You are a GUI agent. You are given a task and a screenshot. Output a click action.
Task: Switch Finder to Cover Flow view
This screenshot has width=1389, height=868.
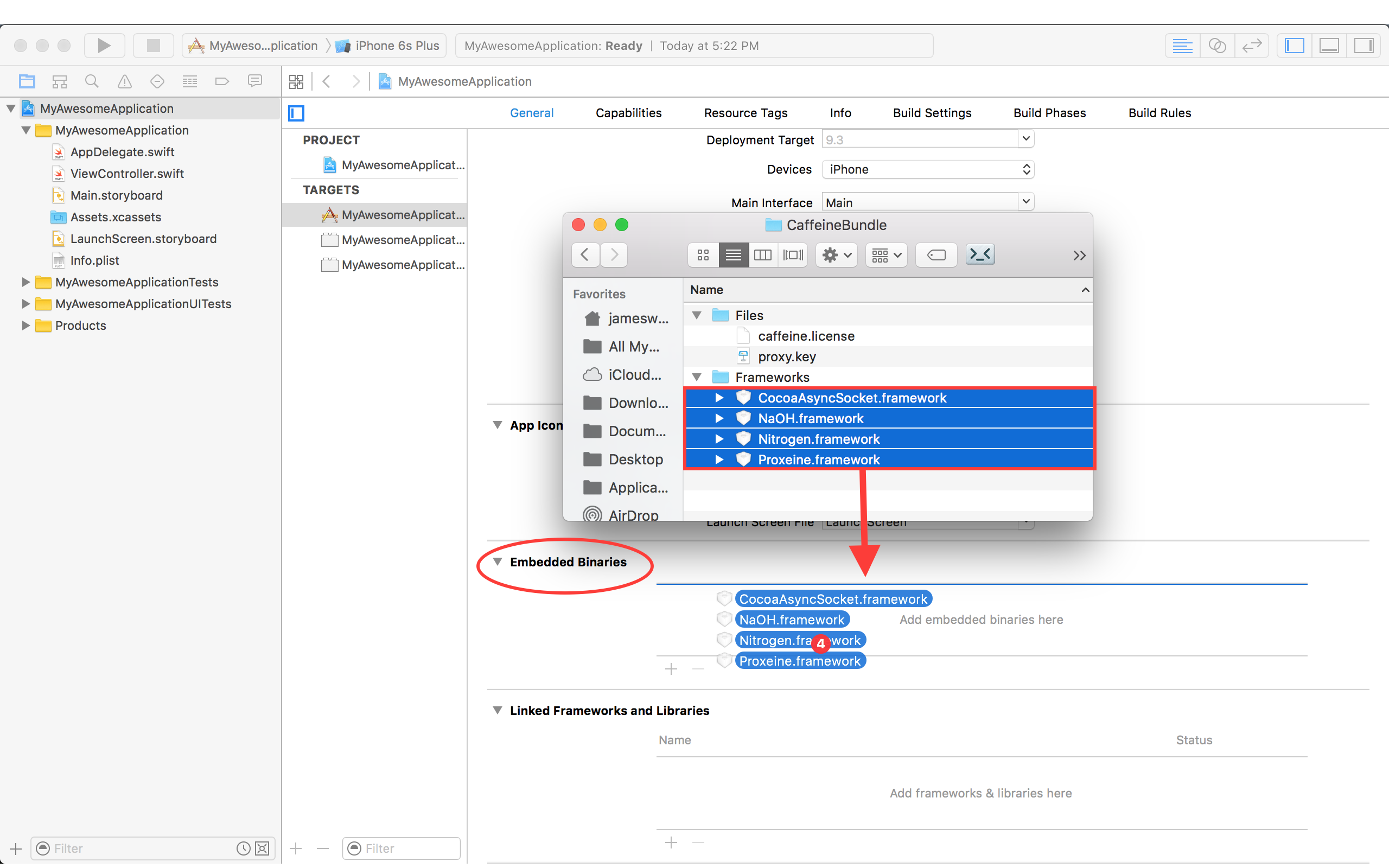click(x=793, y=255)
